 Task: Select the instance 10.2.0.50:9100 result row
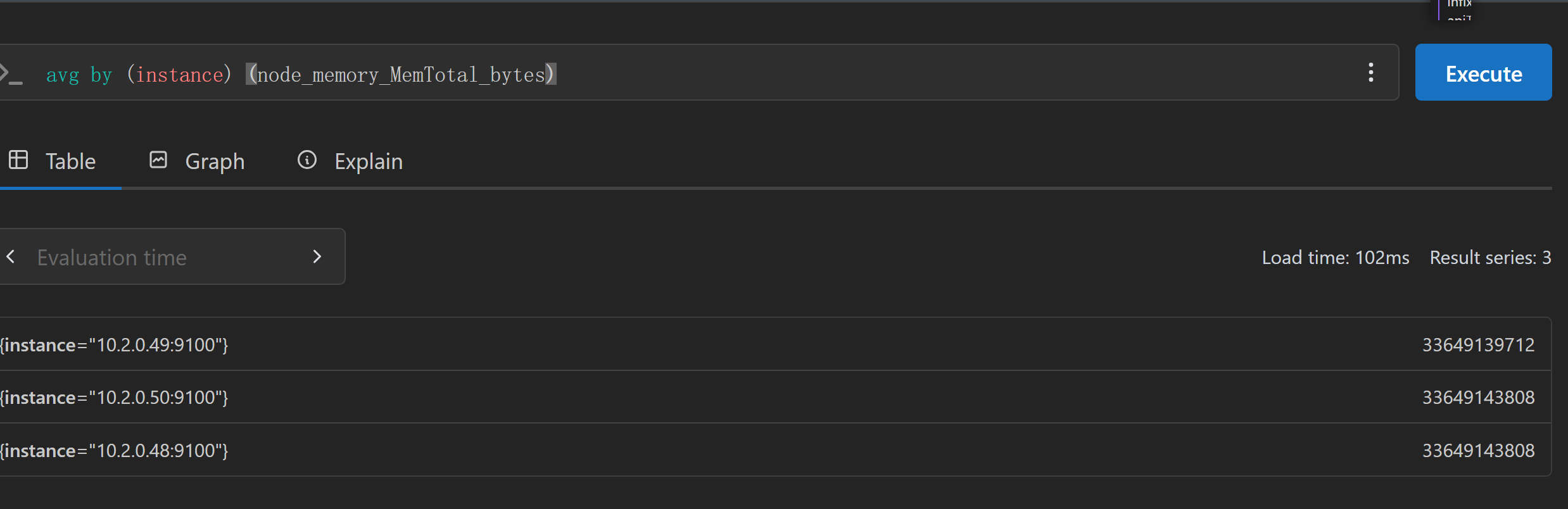pos(775,397)
